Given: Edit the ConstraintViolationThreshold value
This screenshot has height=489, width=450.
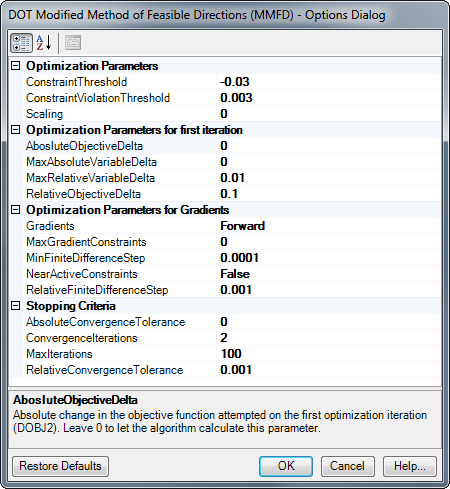Looking at the screenshot, I should (329, 98).
